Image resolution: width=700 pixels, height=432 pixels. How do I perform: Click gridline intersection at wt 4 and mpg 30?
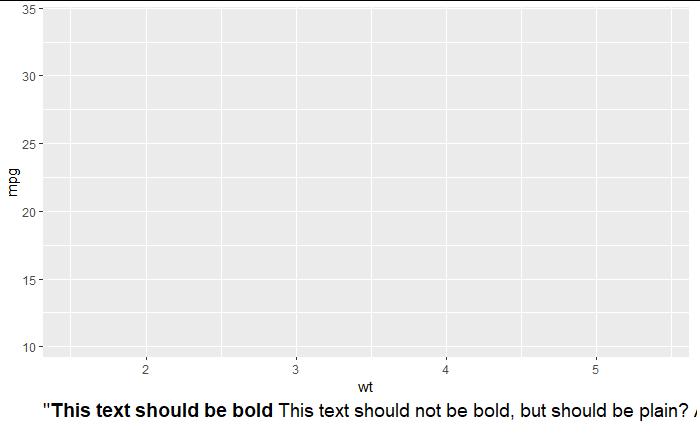coord(446,76)
